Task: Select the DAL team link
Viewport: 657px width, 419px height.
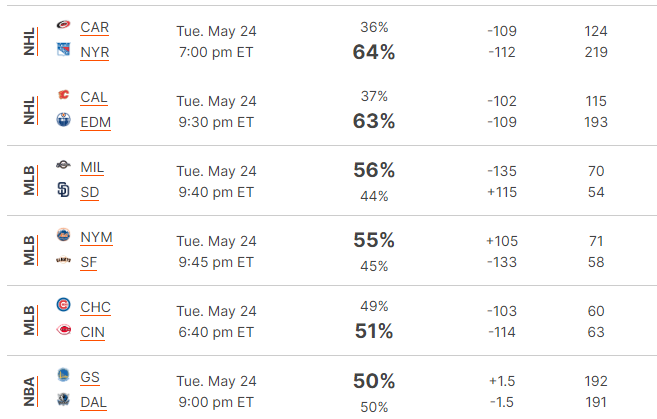Action: (93, 402)
